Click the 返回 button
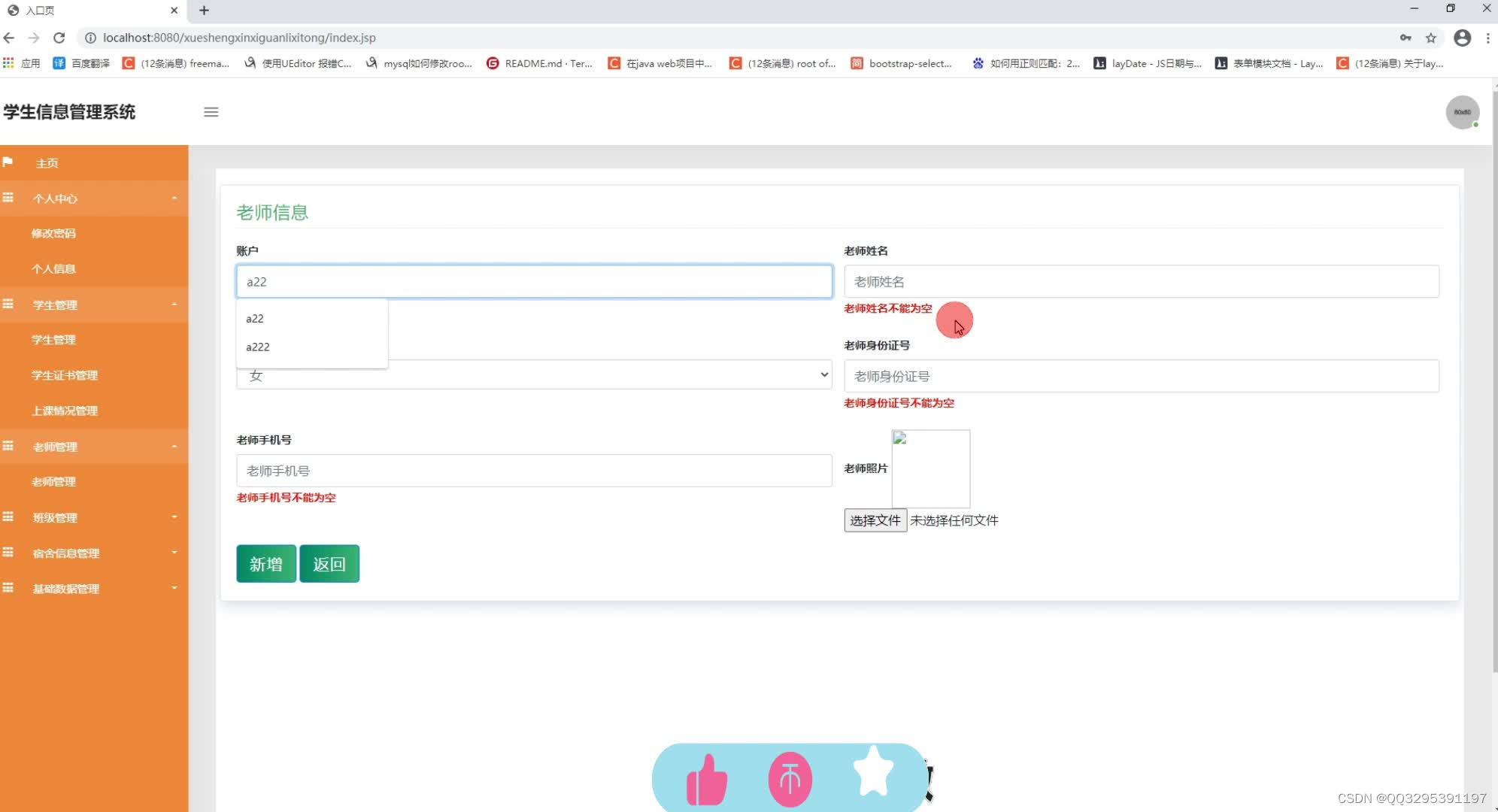Image resolution: width=1498 pixels, height=812 pixels. pos(329,564)
